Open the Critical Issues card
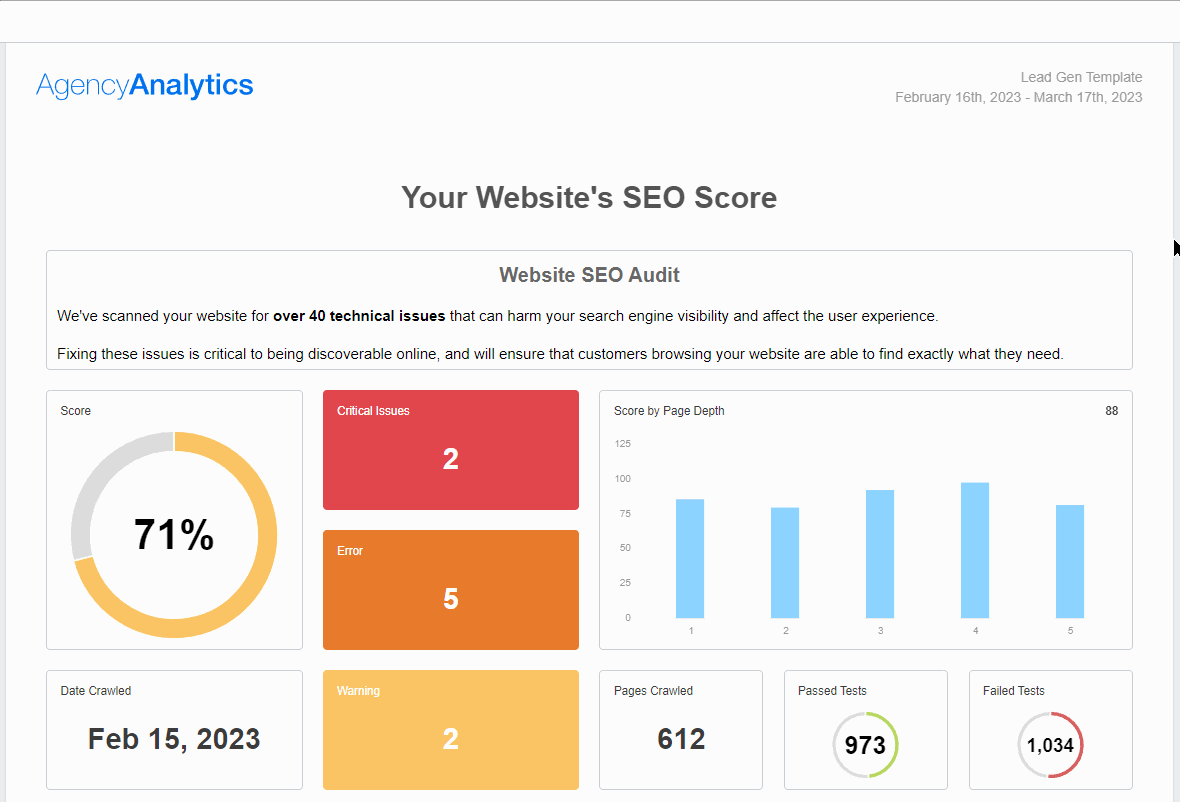 [x=450, y=450]
